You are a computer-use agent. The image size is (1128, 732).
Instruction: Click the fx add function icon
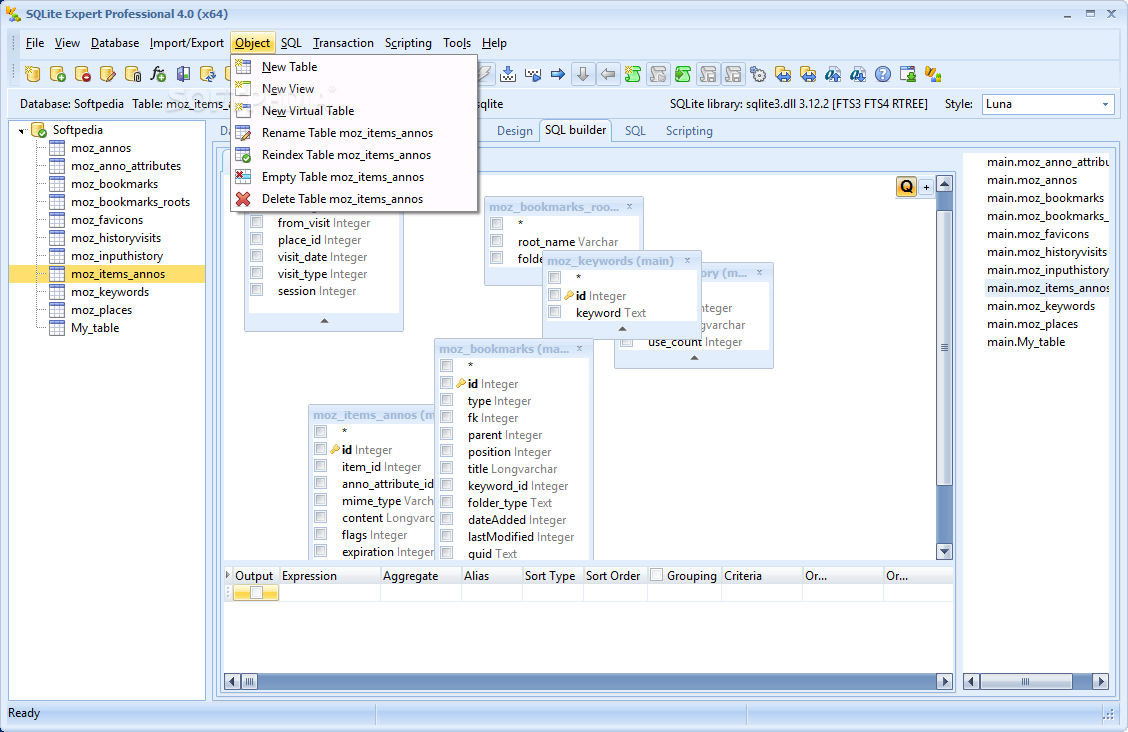coord(158,74)
